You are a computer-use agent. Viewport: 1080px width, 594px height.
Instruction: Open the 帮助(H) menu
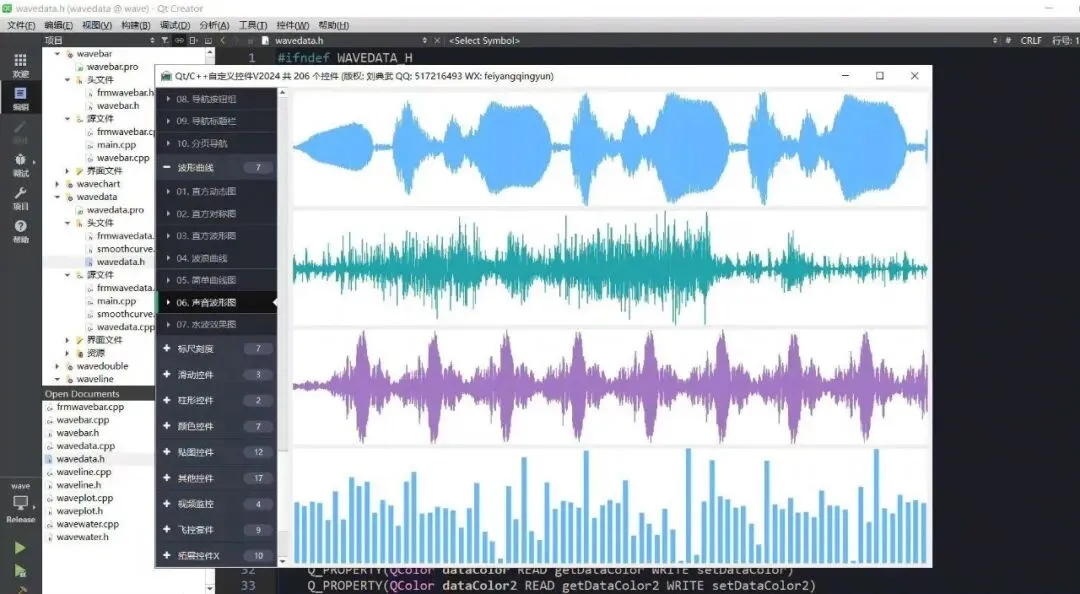pyautogui.click(x=333, y=25)
